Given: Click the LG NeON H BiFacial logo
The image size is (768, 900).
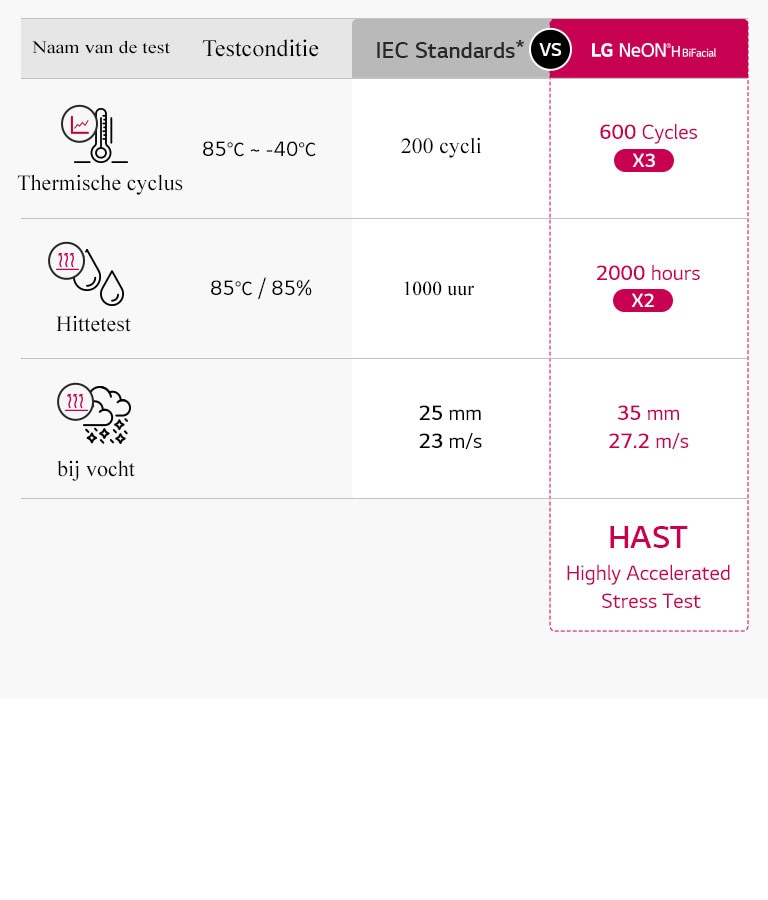Looking at the screenshot, I should tap(653, 50).
